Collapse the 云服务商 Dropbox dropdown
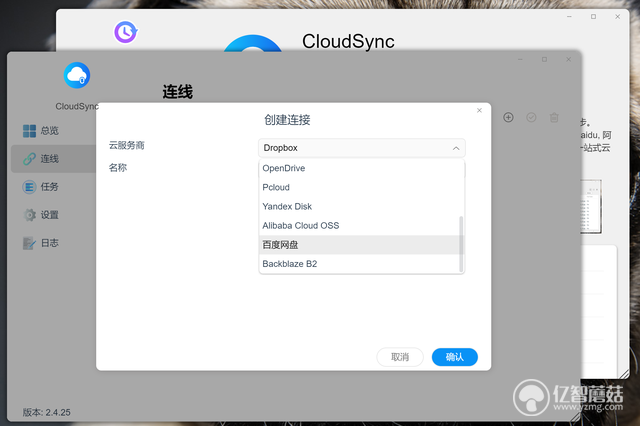Viewport: 640px width, 426px height. (x=362, y=148)
